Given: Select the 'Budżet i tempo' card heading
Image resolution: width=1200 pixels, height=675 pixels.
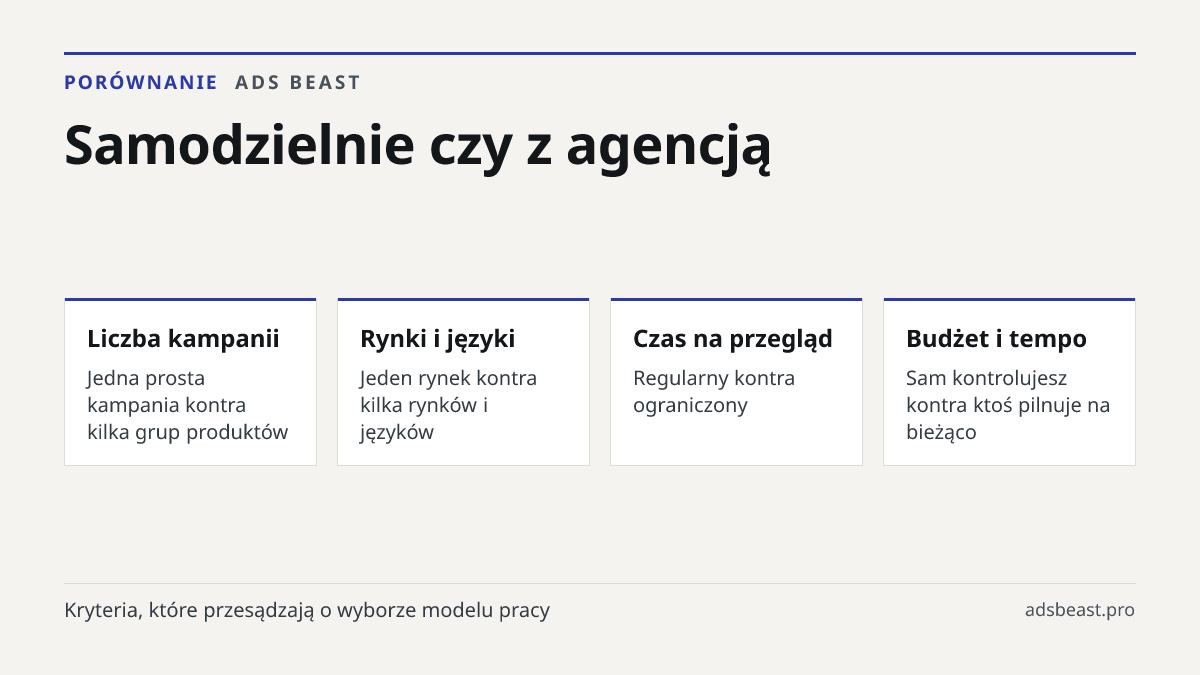Looking at the screenshot, I should pos(996,339).
